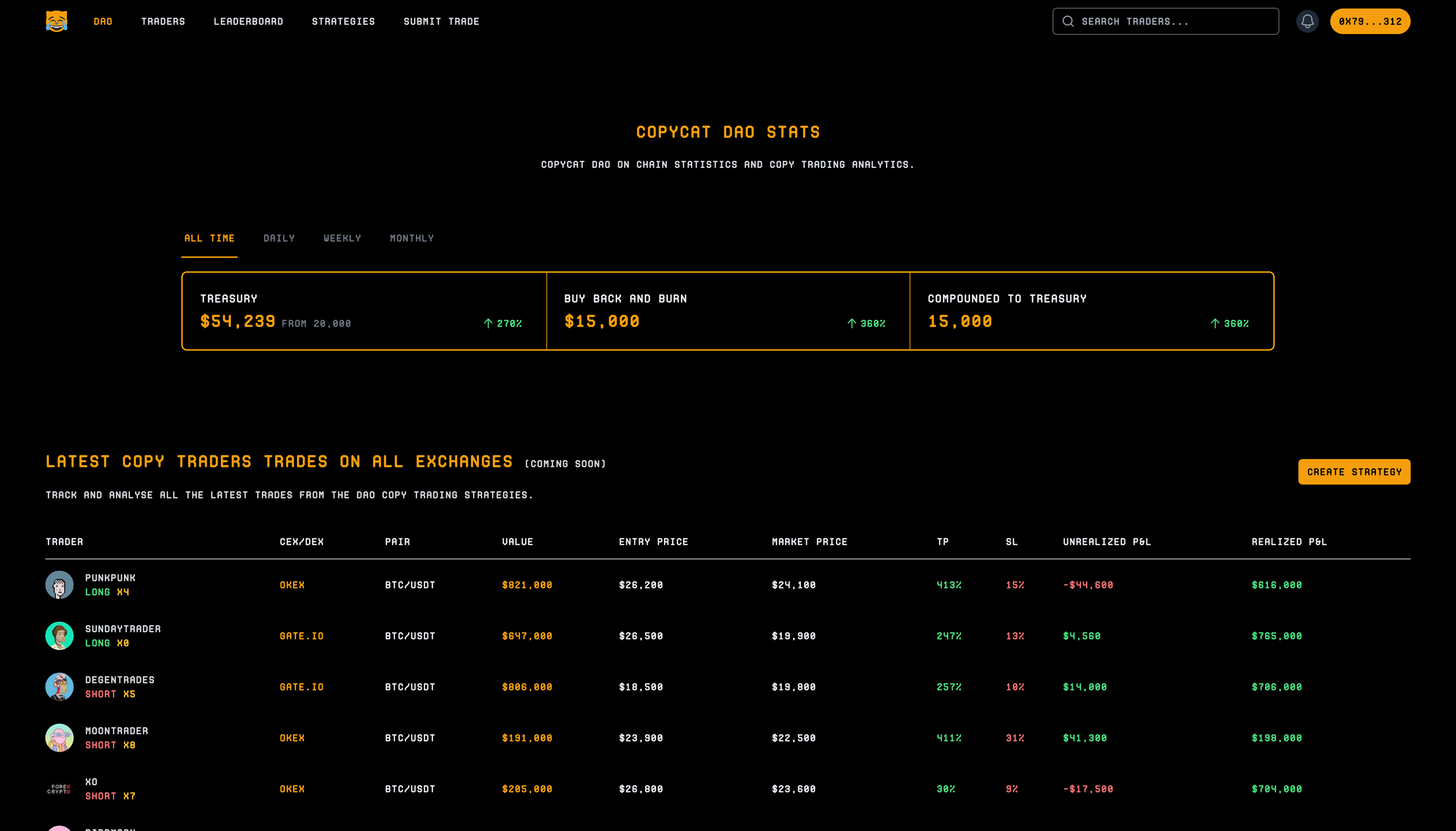Image resolution: width=1456 pixels, height=831 pixels.
Task: Open the Traders menu item
Action: coord(163,21)
